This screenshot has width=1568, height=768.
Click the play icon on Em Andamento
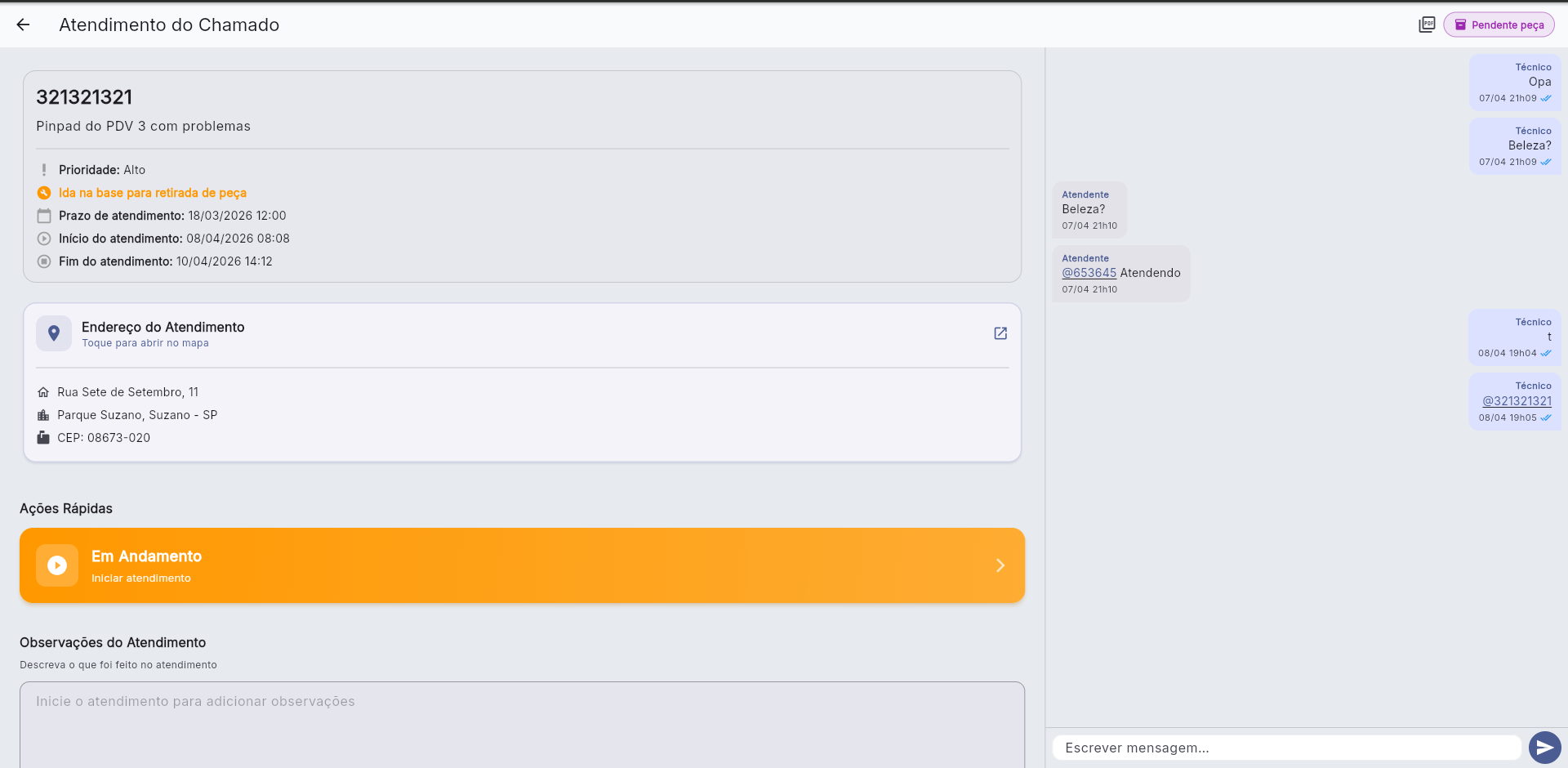click(57, 565)
